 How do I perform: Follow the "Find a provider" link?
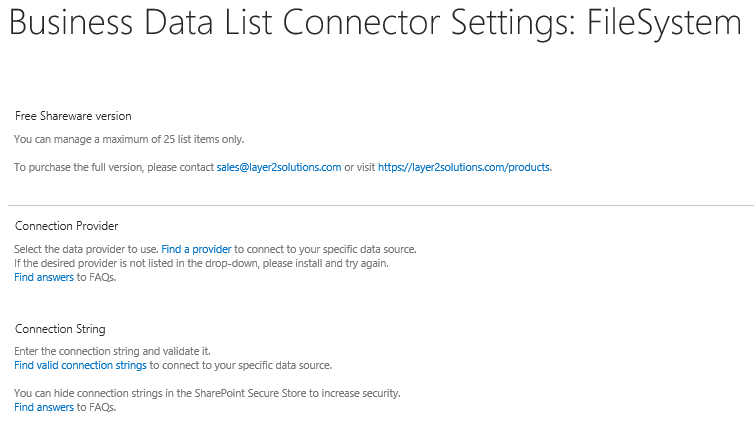click(196, 249)
